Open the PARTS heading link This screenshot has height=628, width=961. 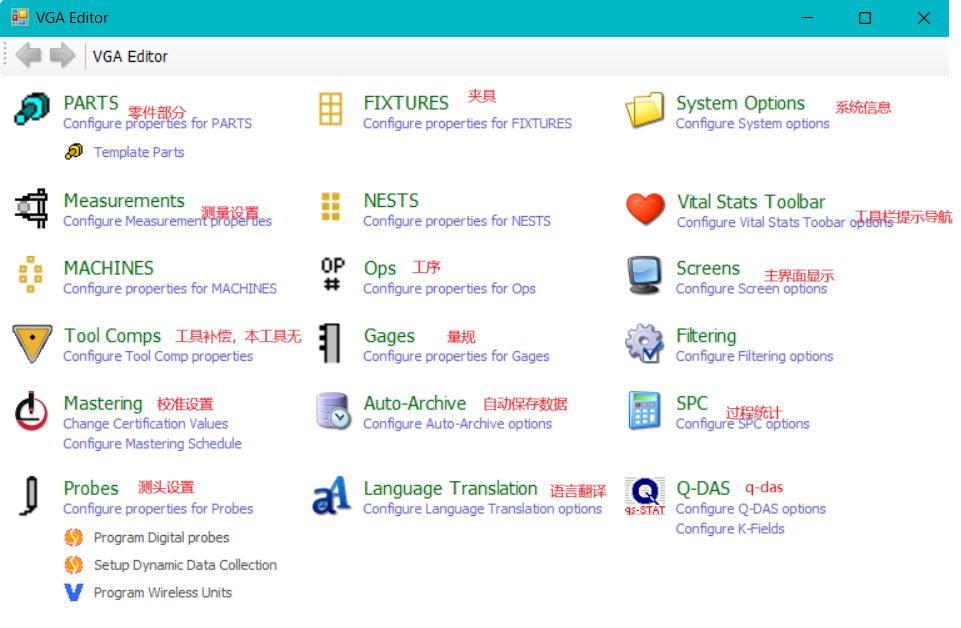tap(91, 103)
